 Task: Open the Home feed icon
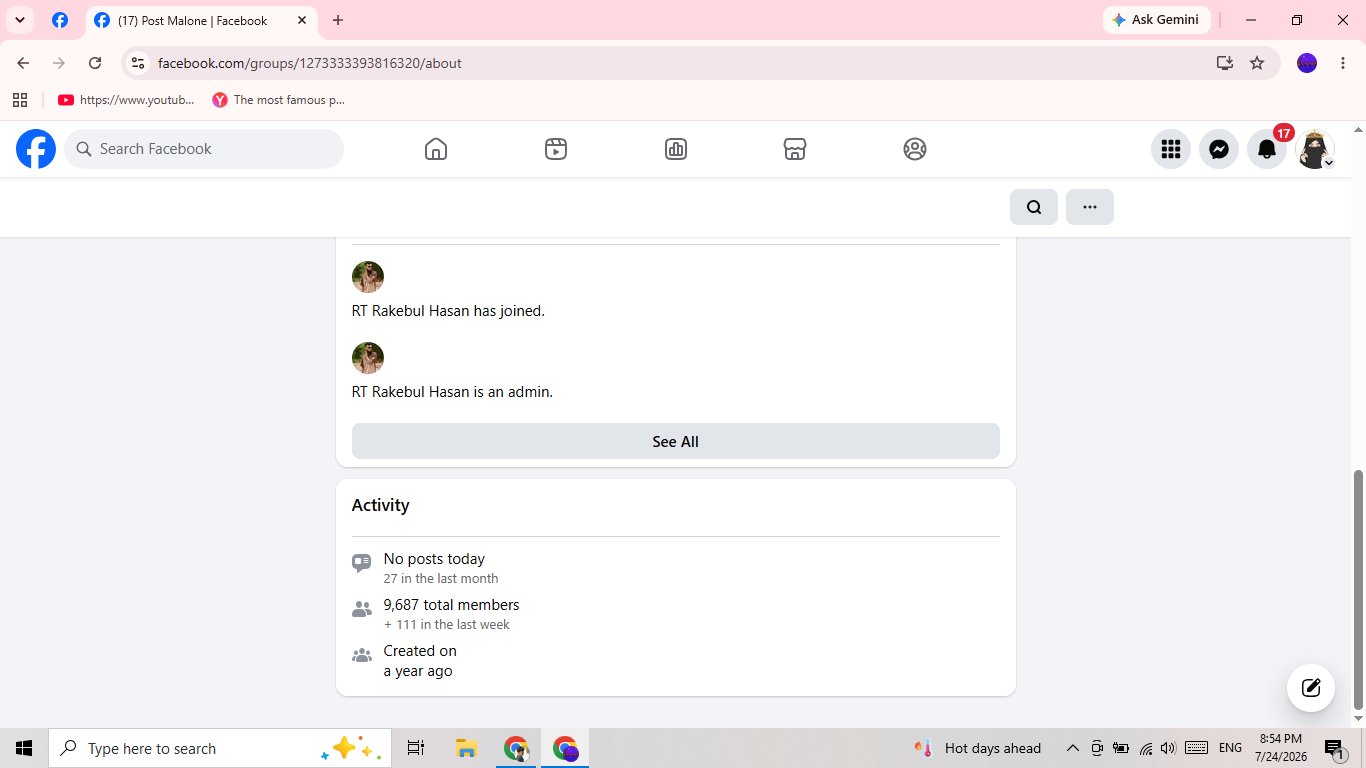pyautogui.click(x=436, y=149)
